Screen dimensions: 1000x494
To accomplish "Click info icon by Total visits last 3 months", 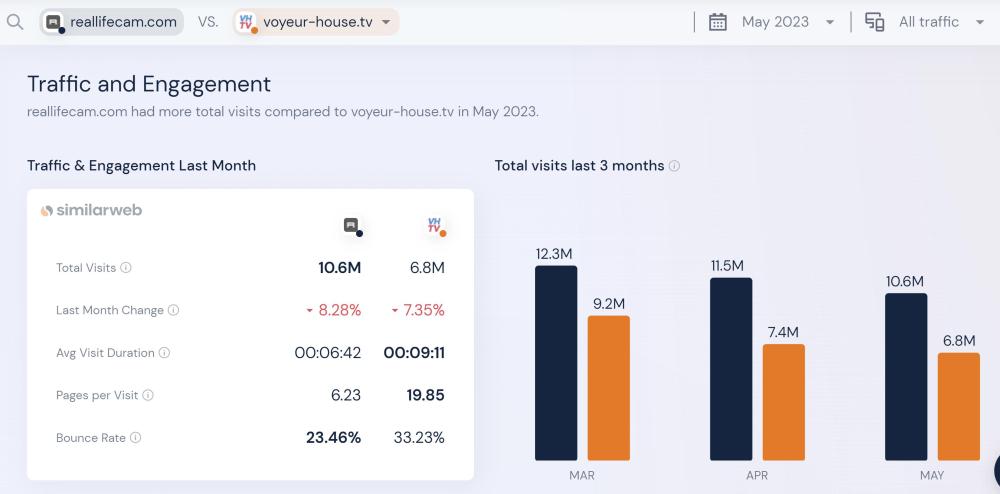I will coord(674,166).
